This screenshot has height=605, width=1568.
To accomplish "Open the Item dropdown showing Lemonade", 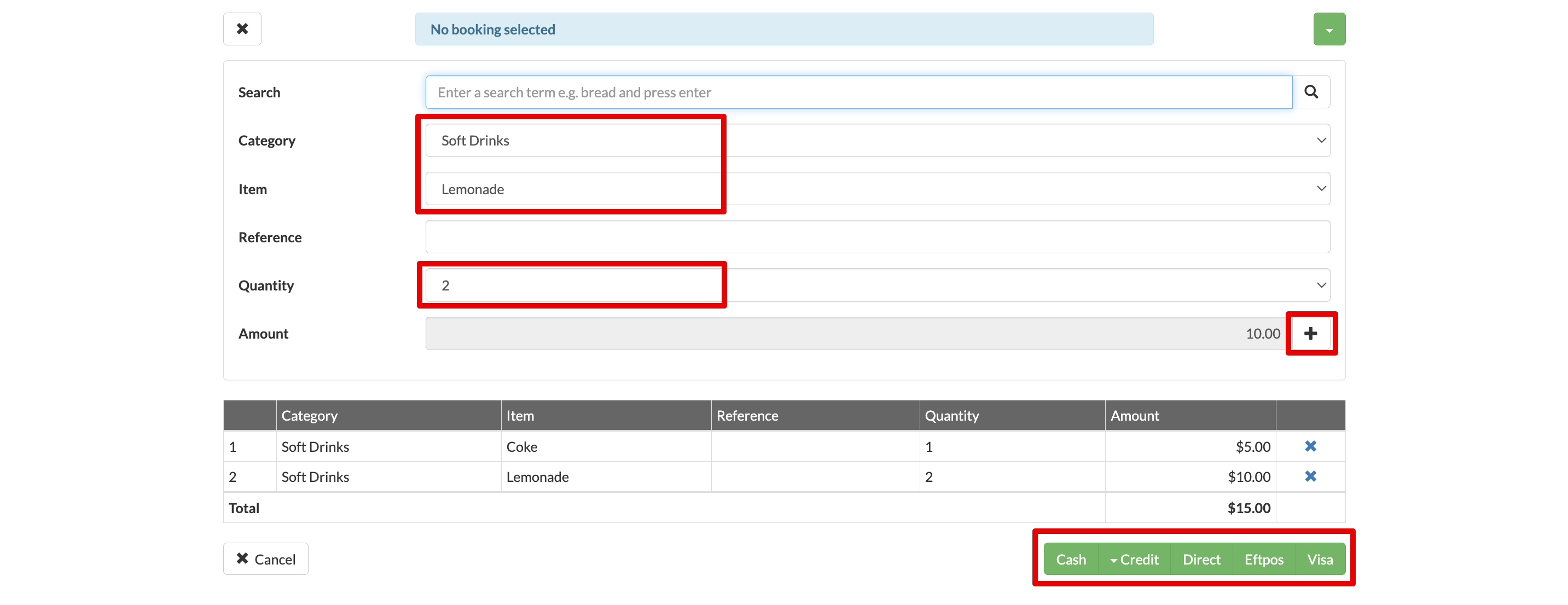I will pos(876,189).
